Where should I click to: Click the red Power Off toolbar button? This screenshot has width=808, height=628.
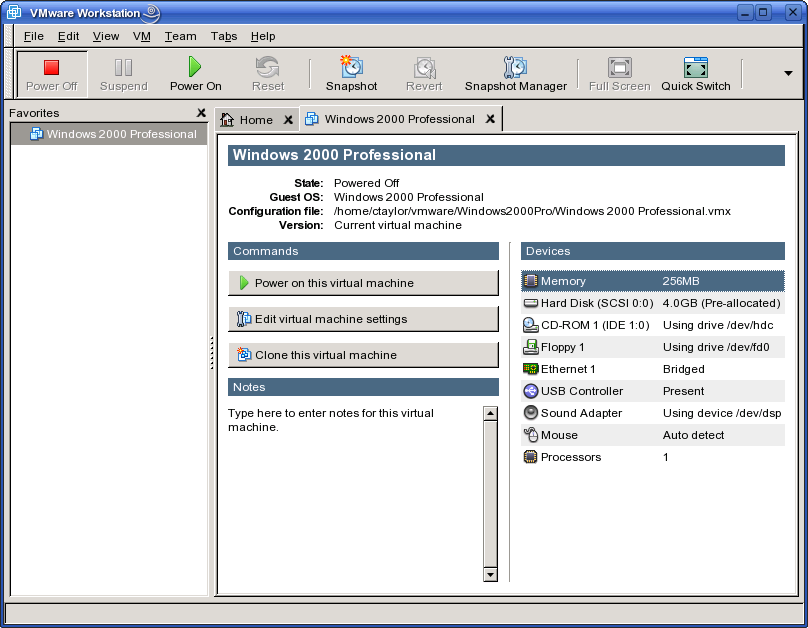click(x=52, y=74)
